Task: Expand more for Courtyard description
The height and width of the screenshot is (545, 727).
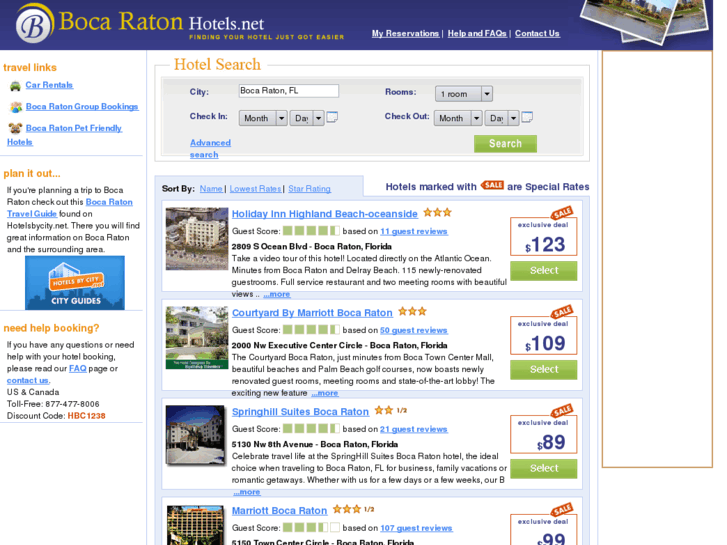Action: (325, 393)
